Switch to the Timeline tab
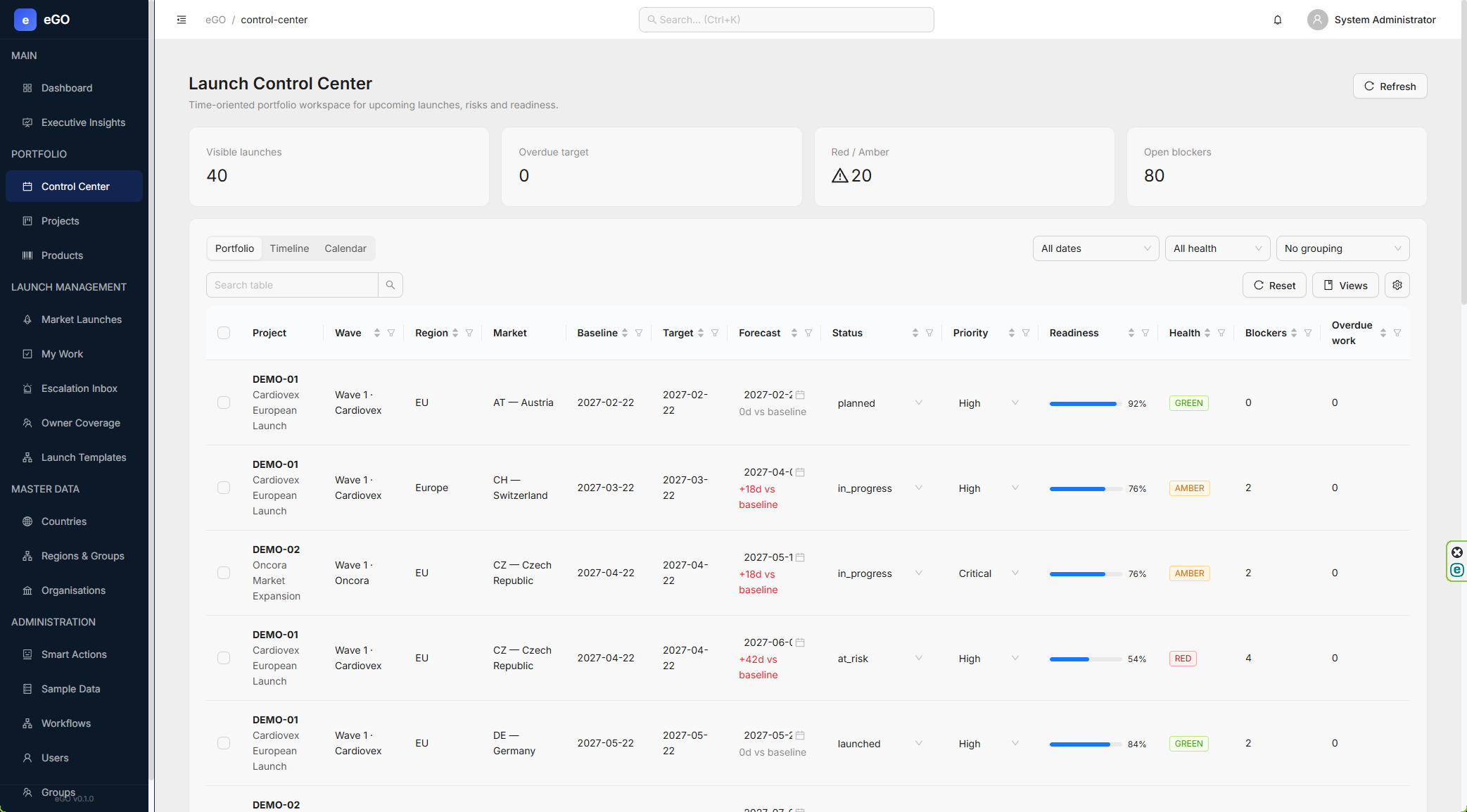Viewport: 1467px width, 812px height. (289, 248)
